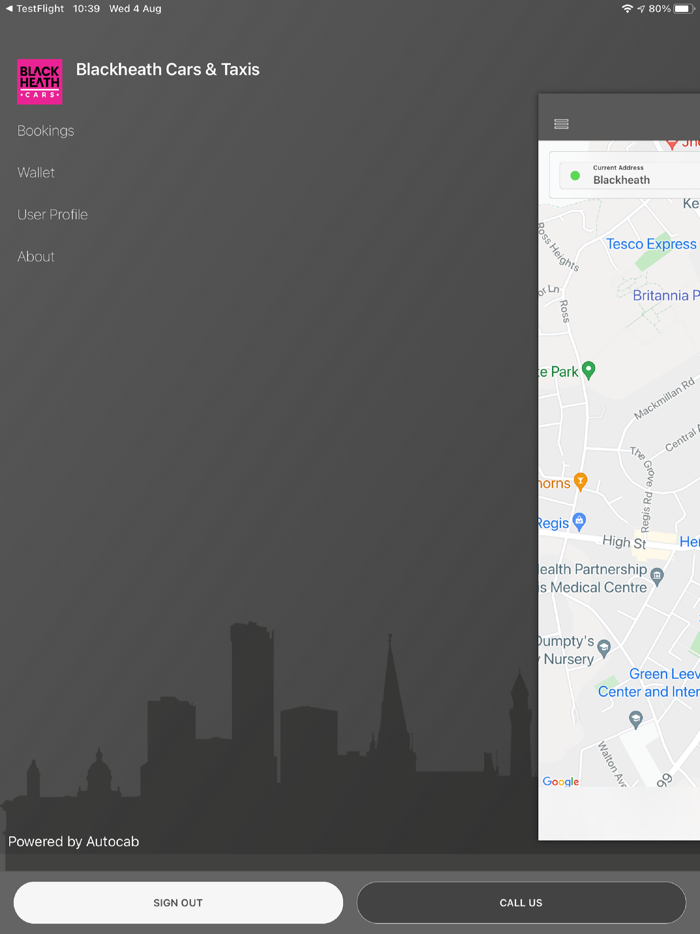700x934 pixels.
Task: Tap the hamburger menu icon above map
Action: point(561,124)
